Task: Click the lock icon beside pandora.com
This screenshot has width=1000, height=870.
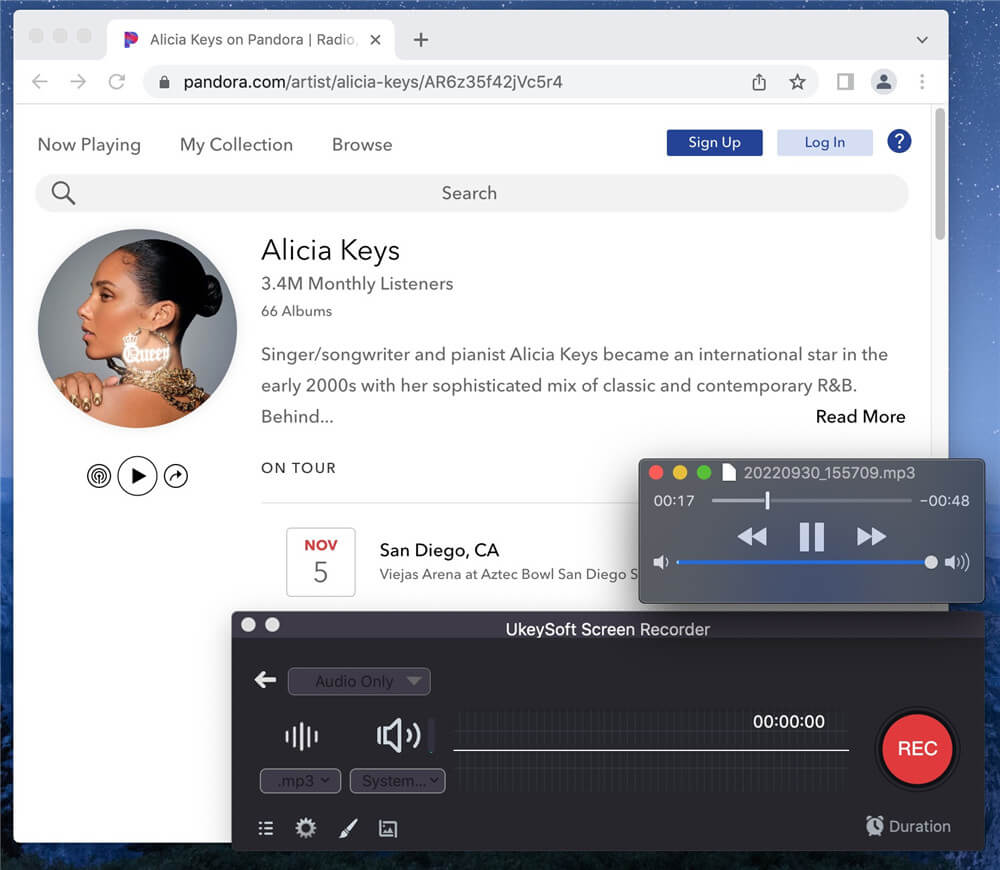Action: pyautogui.click(x=165, y=82)
